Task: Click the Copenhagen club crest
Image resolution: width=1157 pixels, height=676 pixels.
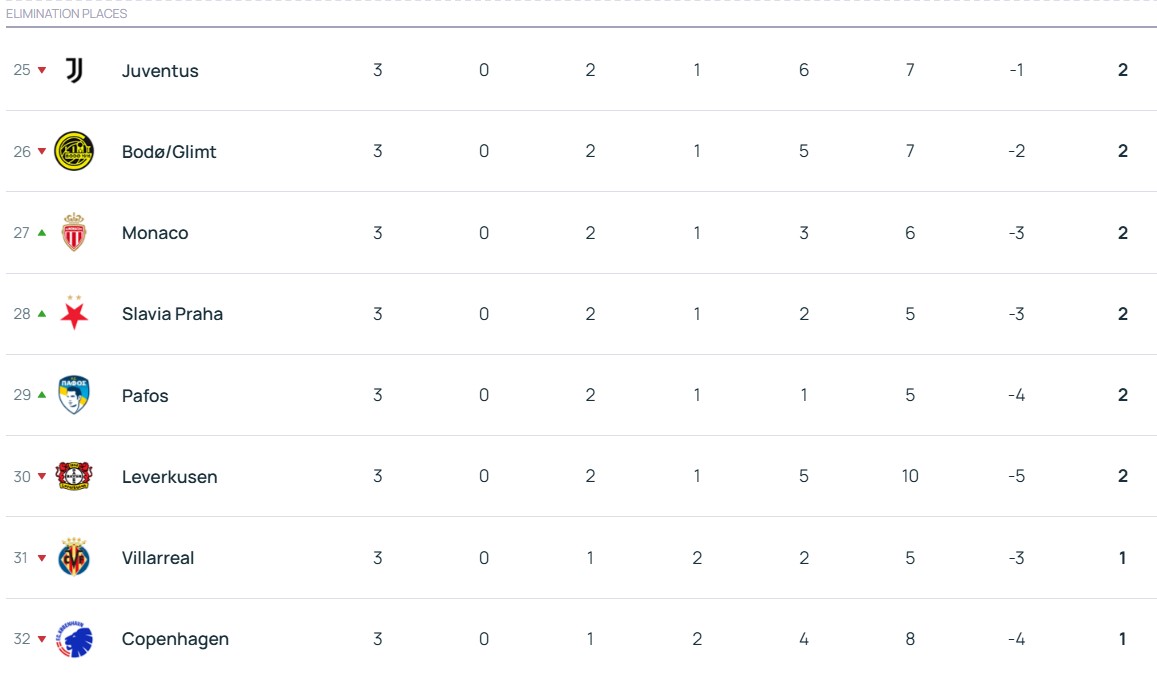Action: 74,639
